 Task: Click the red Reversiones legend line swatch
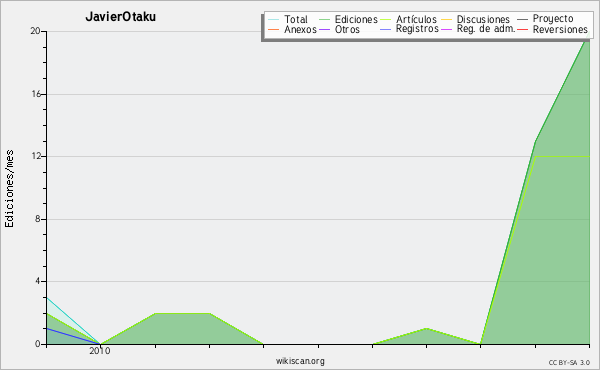tap(522, 29)
